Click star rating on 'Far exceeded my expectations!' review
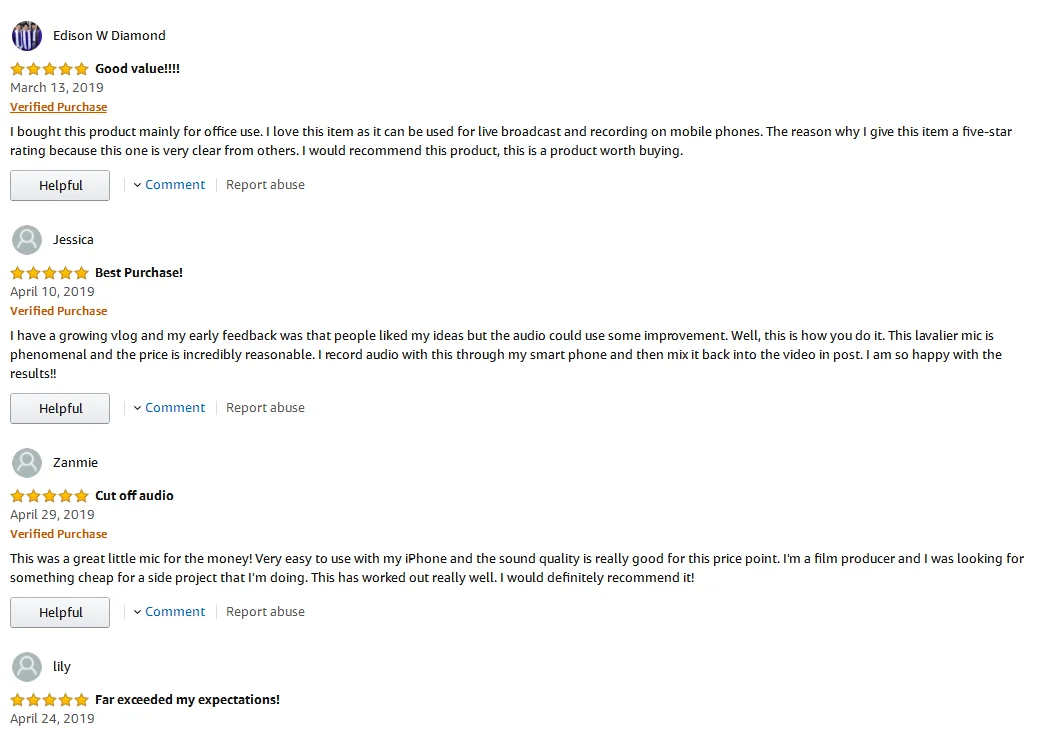This screenshot has width=1060, height=733. 49,700
